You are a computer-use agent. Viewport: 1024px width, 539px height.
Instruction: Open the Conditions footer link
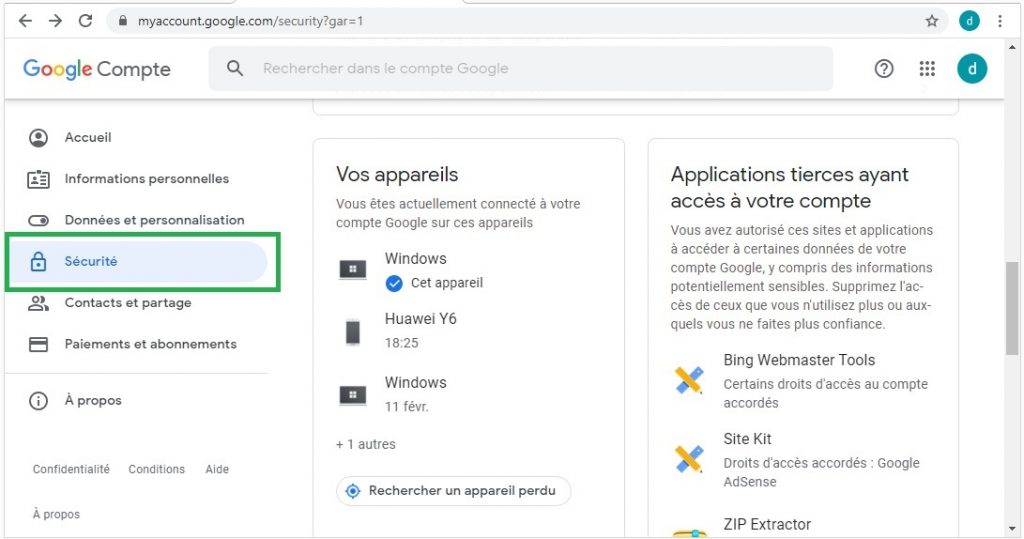point(157,469)
